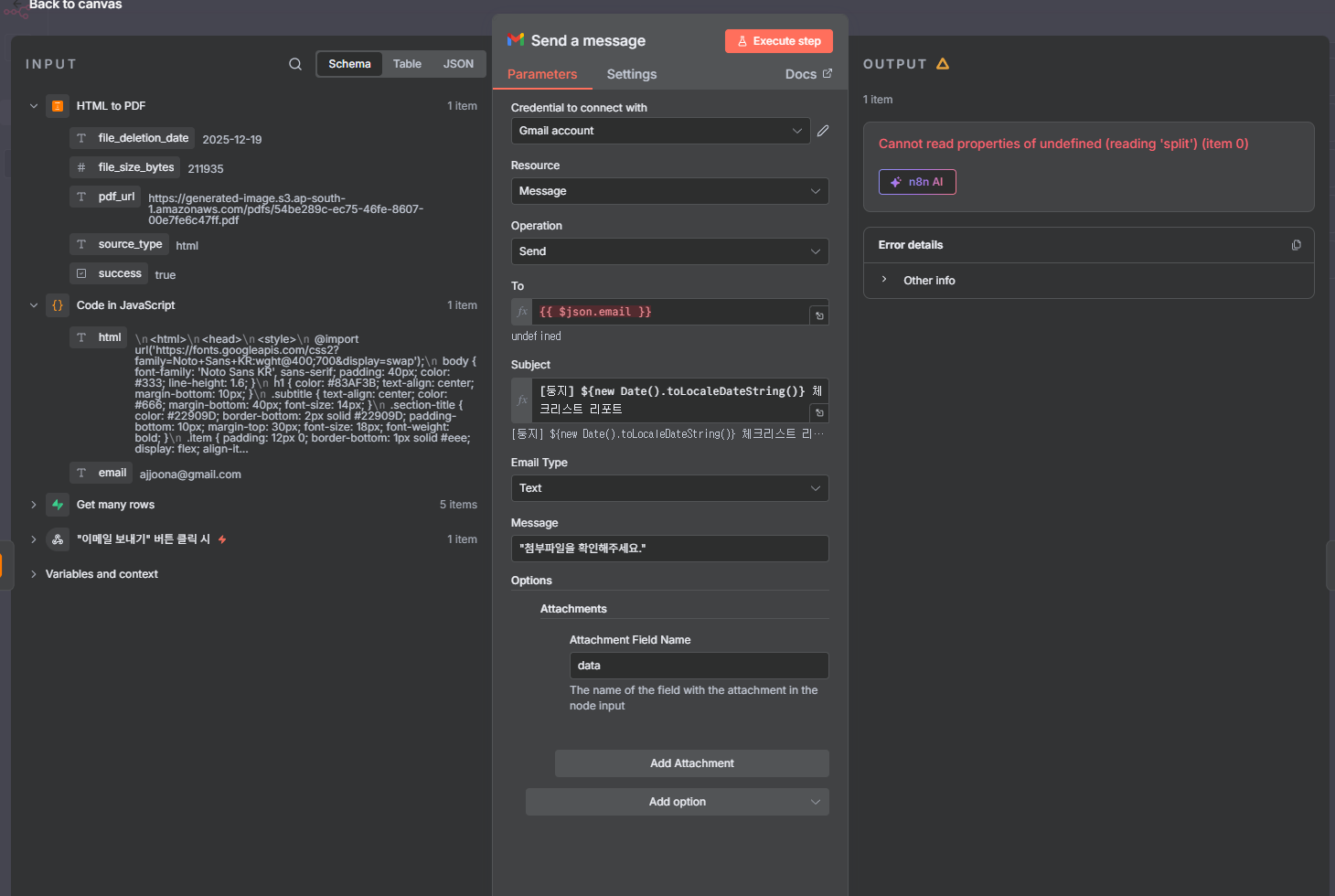Click the Attachment Field Name input
This screenshot has width=1335, height=896.
pyautogui.click(x=699, y=666)
